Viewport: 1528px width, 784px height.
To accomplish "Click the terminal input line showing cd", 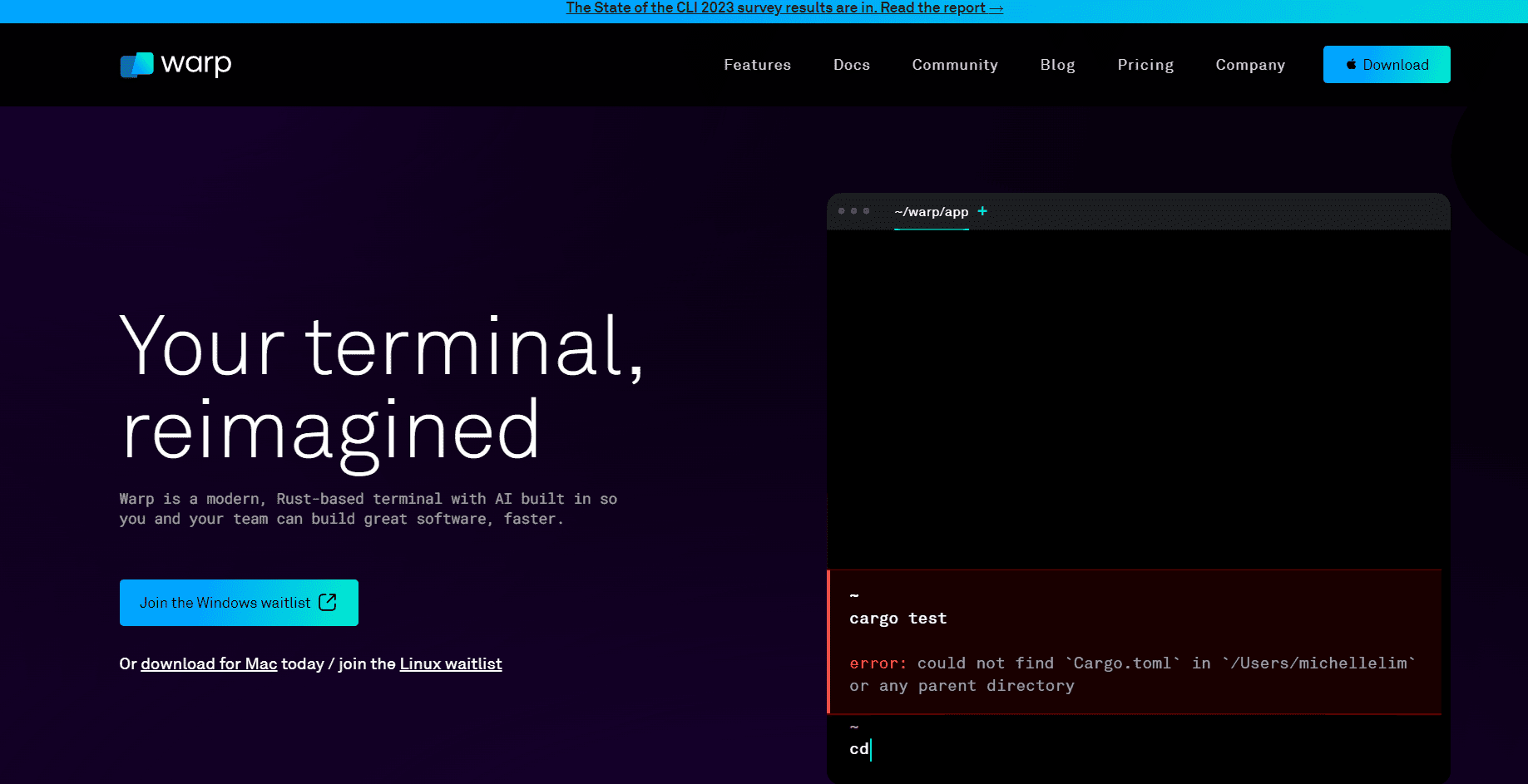I will [860, 748].
